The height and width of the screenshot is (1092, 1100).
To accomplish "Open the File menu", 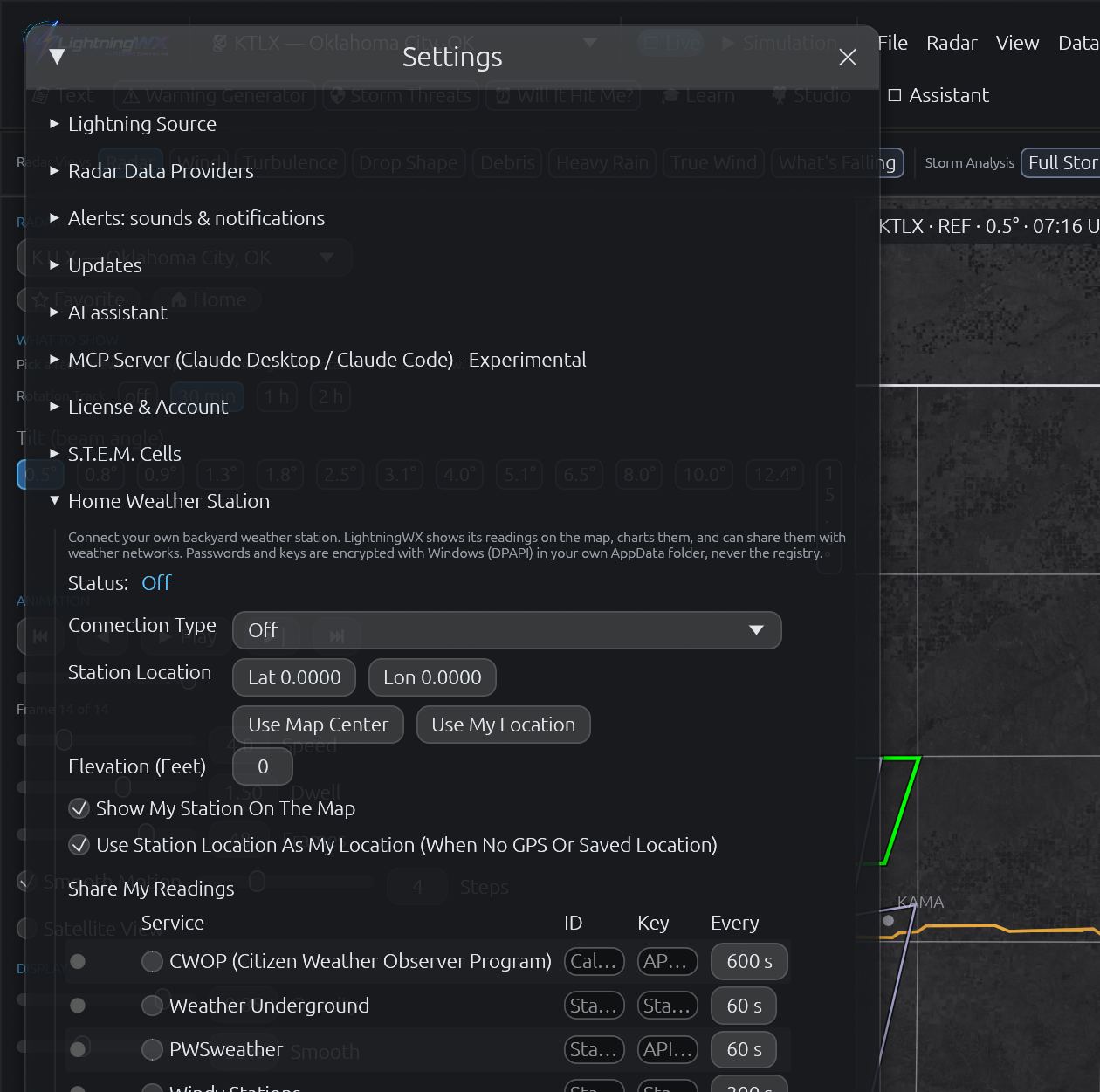I will pos(892,43).
